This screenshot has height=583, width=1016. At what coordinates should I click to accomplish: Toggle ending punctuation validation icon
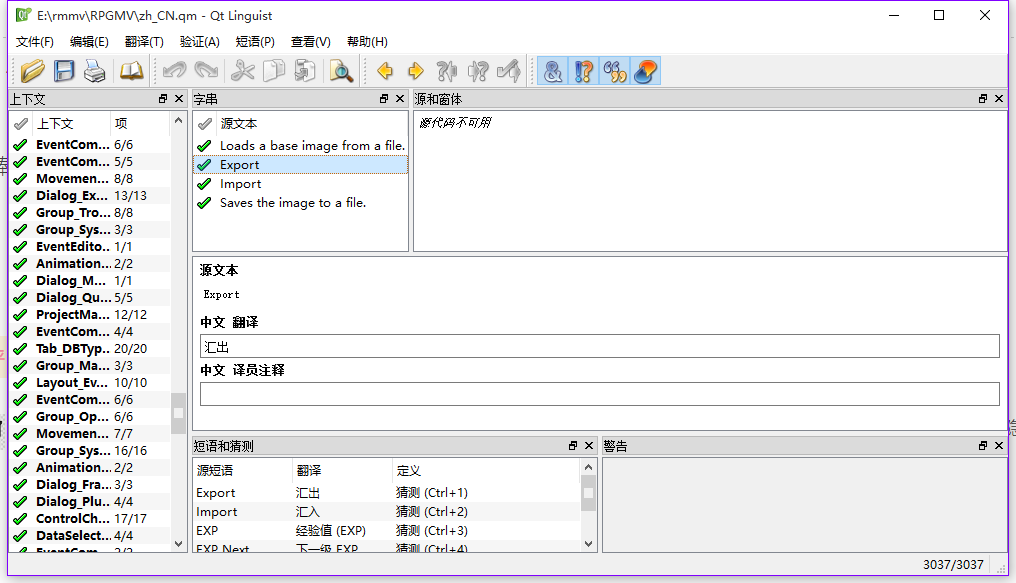click(584, 71)
